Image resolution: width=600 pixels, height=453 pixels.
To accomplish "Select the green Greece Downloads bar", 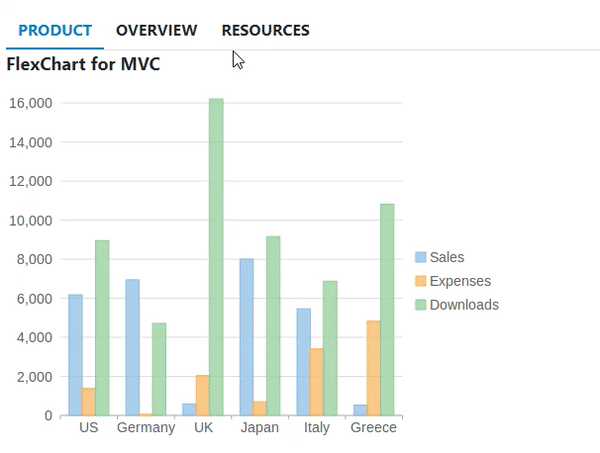I will 387,310.
